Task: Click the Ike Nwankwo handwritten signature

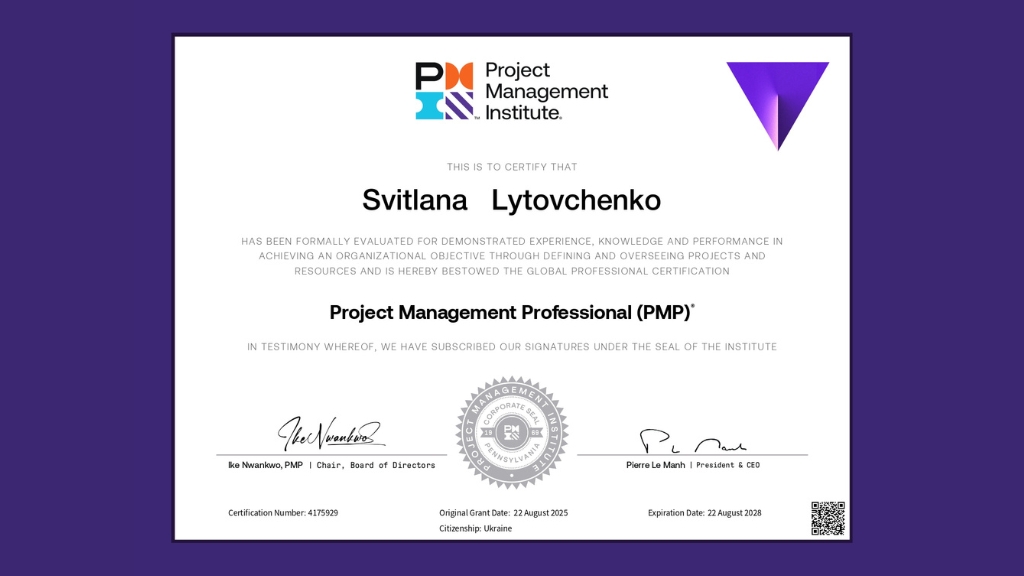Action: point(331,434)
